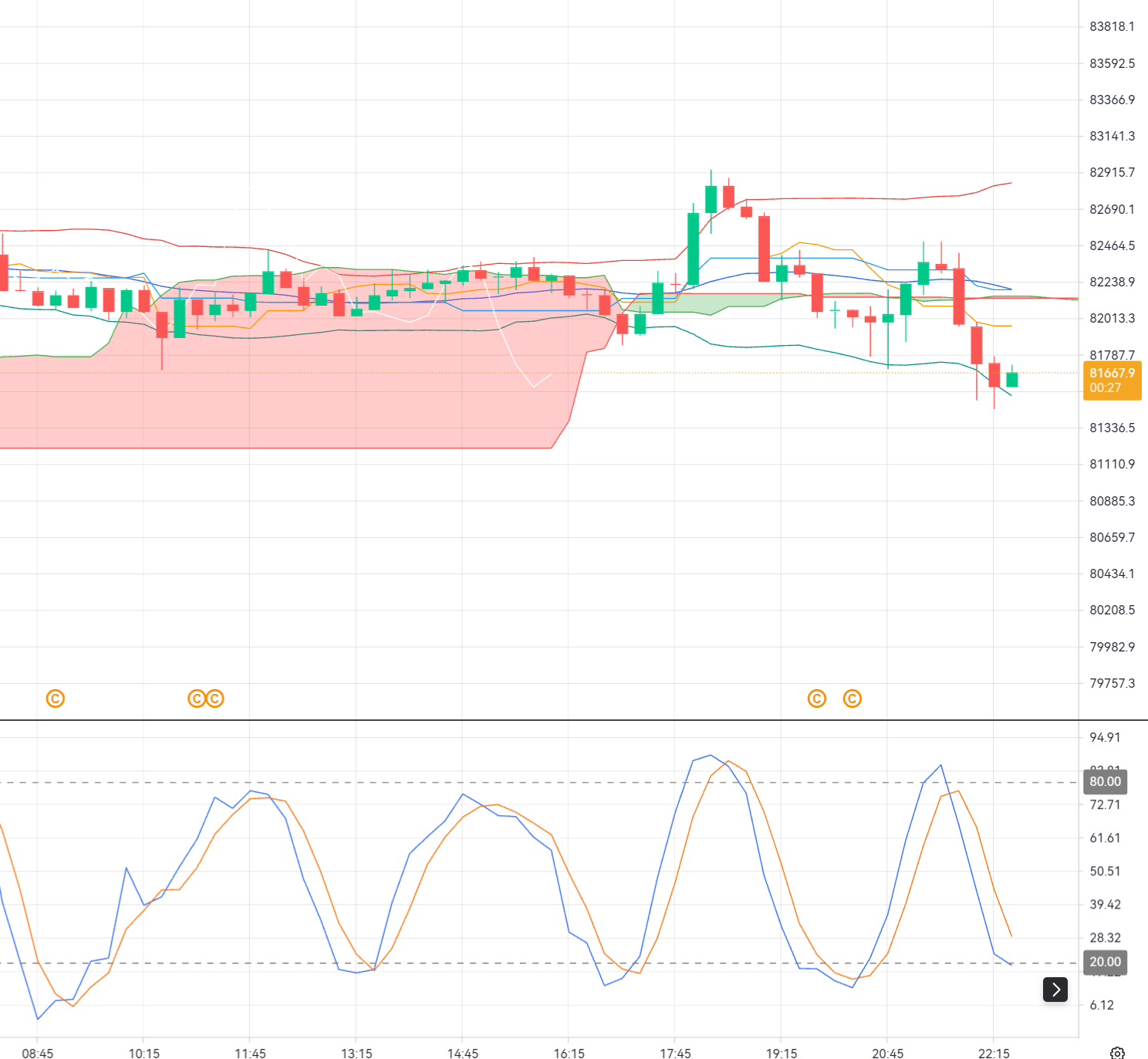Click the 94.91 oscillator scale value
This screenshot has width=1148, height=1059.
click(x=1105, y=737)
